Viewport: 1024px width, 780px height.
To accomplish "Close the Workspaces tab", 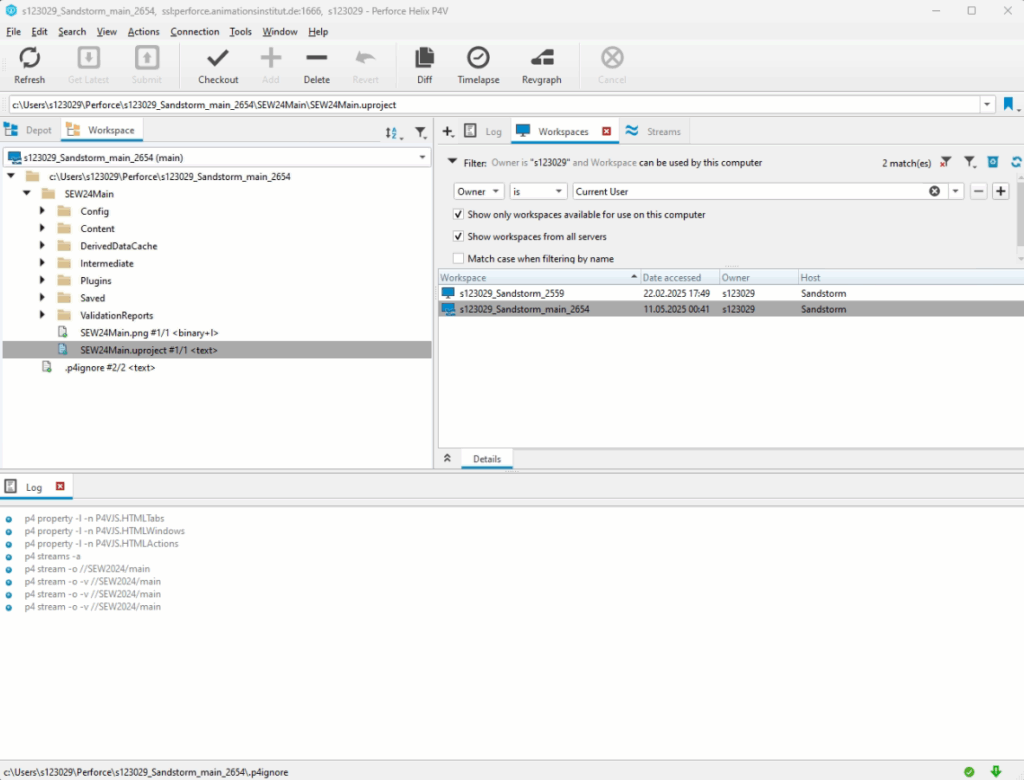I will pyautogui.click(x=607, y=131).
